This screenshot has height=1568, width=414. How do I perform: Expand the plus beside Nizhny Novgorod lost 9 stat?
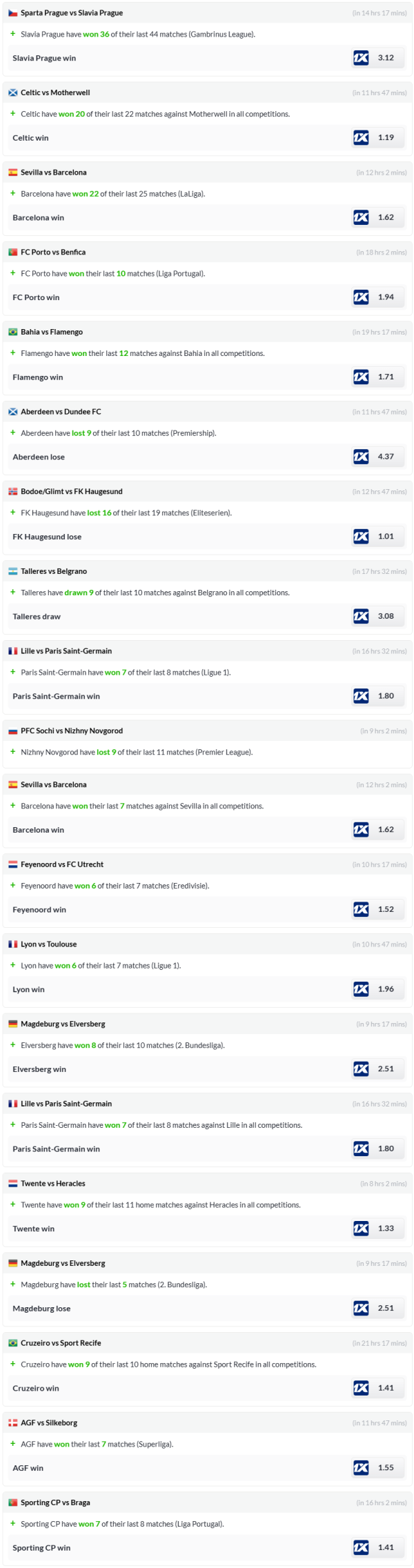(12, 752)
